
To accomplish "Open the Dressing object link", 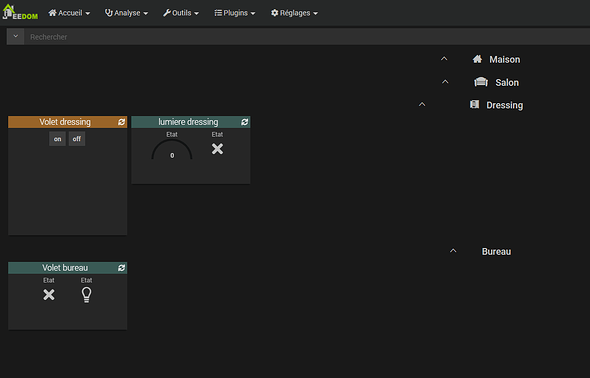I will [505, 105].
